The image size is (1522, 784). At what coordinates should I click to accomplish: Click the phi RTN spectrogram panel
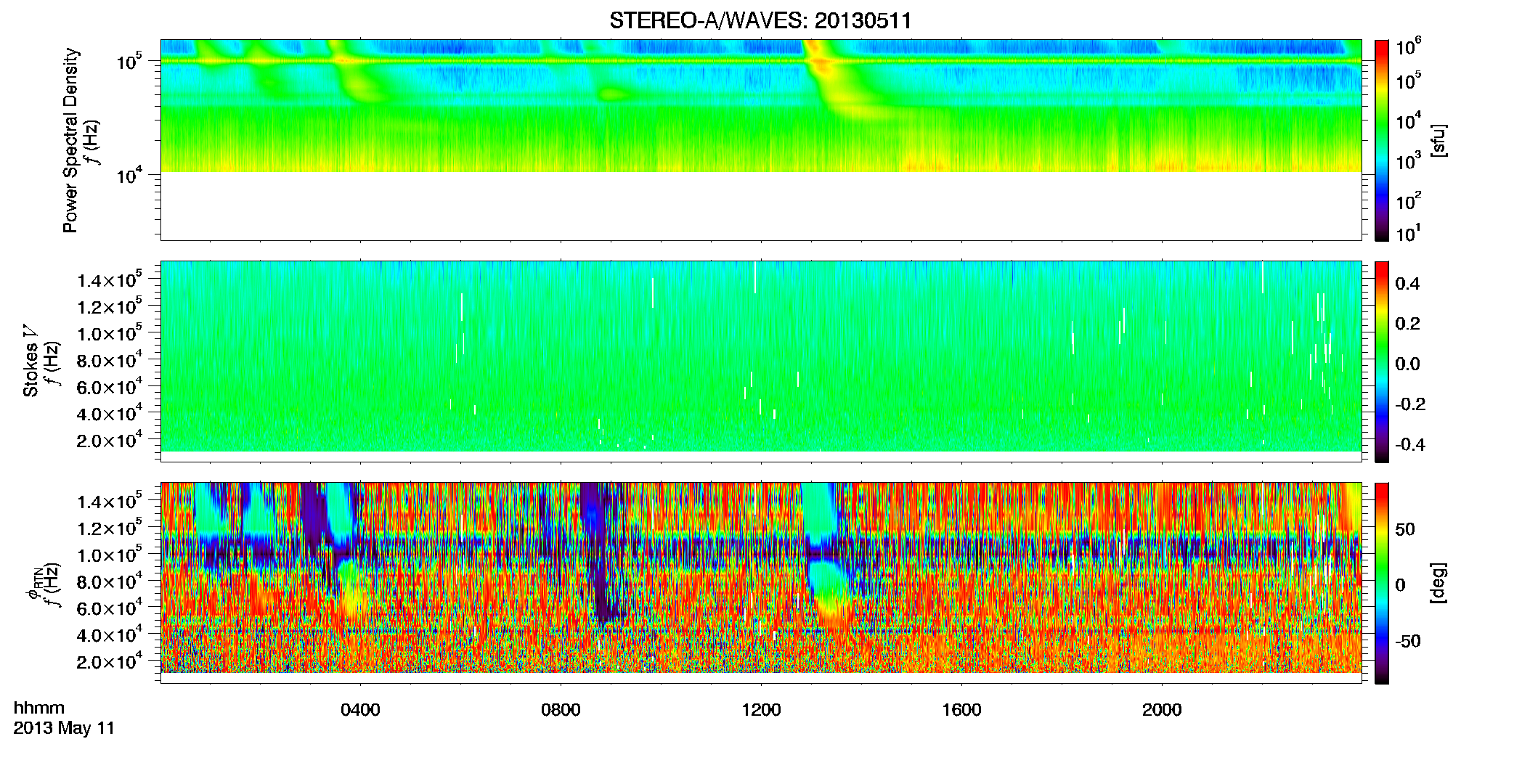point(761,583)
